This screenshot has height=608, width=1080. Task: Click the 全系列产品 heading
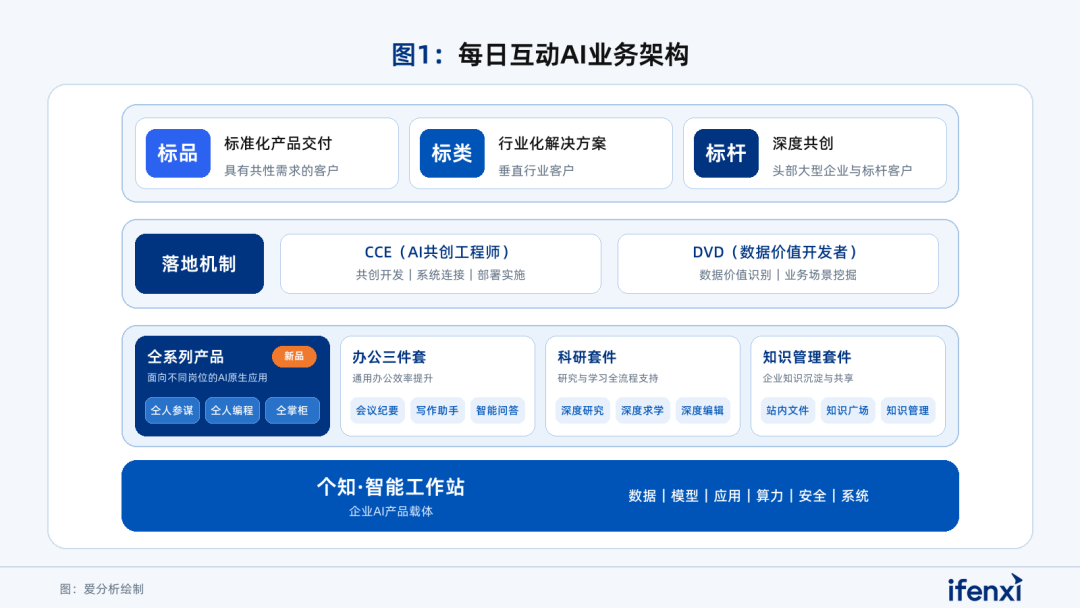[186, 357]
